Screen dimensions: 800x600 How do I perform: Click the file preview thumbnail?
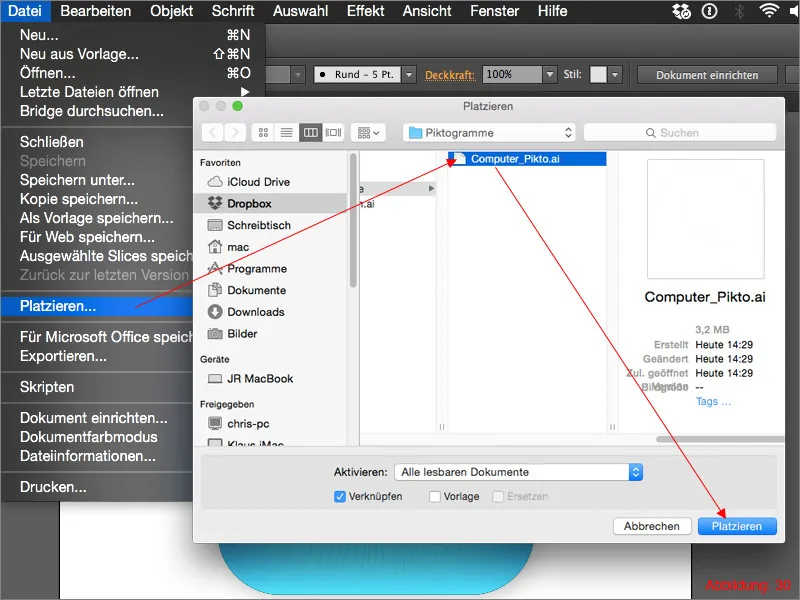(706, 219)
